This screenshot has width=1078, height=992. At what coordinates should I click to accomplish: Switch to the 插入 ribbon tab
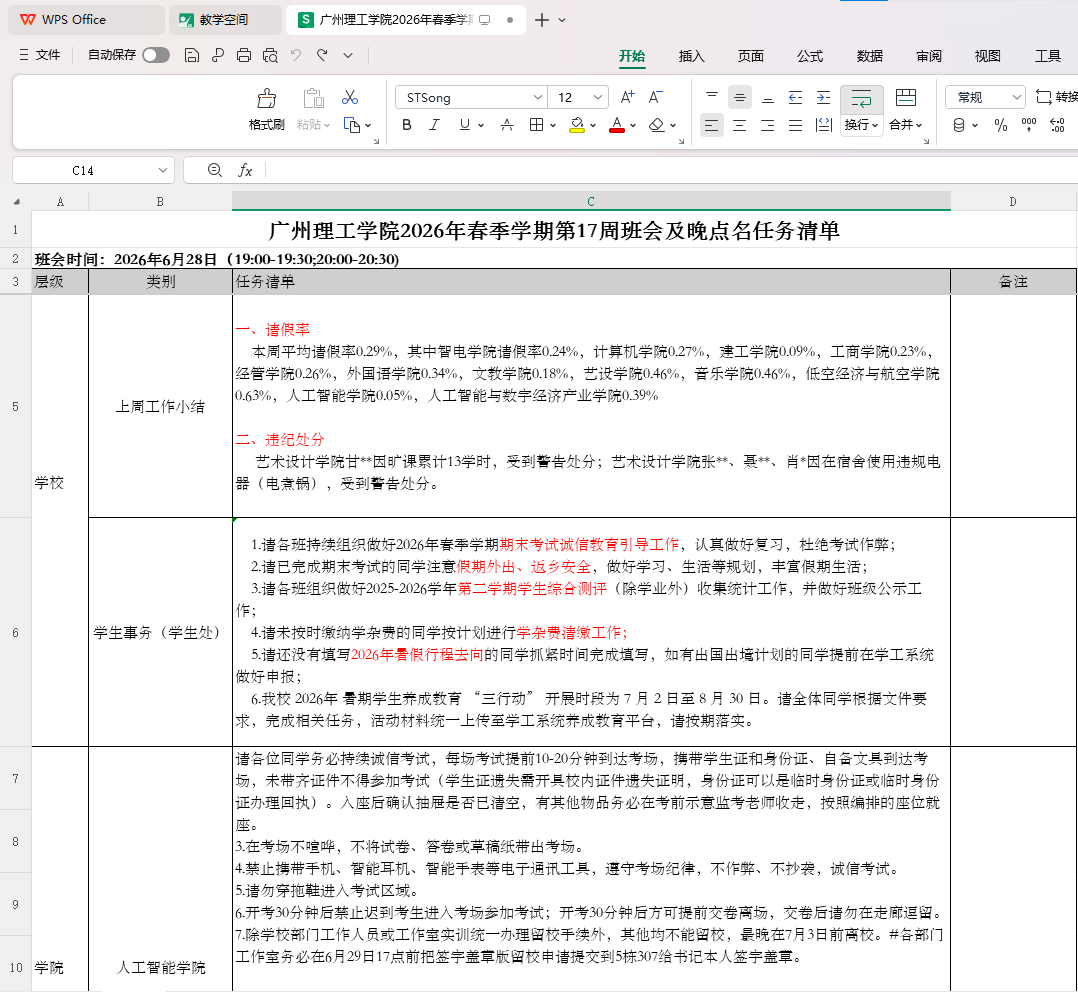tap(691, 56)
